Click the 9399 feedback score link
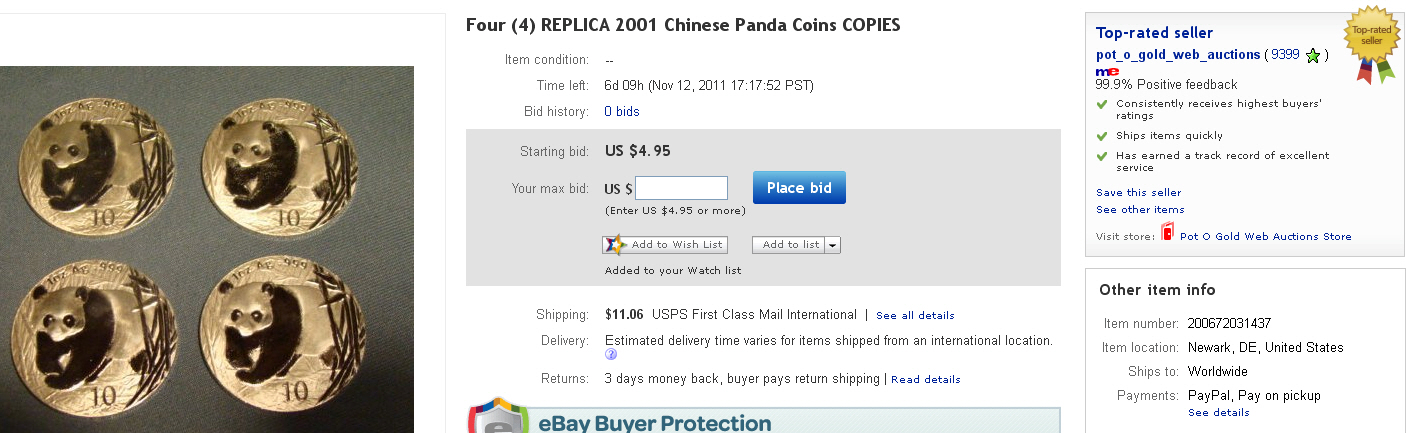 (1285, 55)
